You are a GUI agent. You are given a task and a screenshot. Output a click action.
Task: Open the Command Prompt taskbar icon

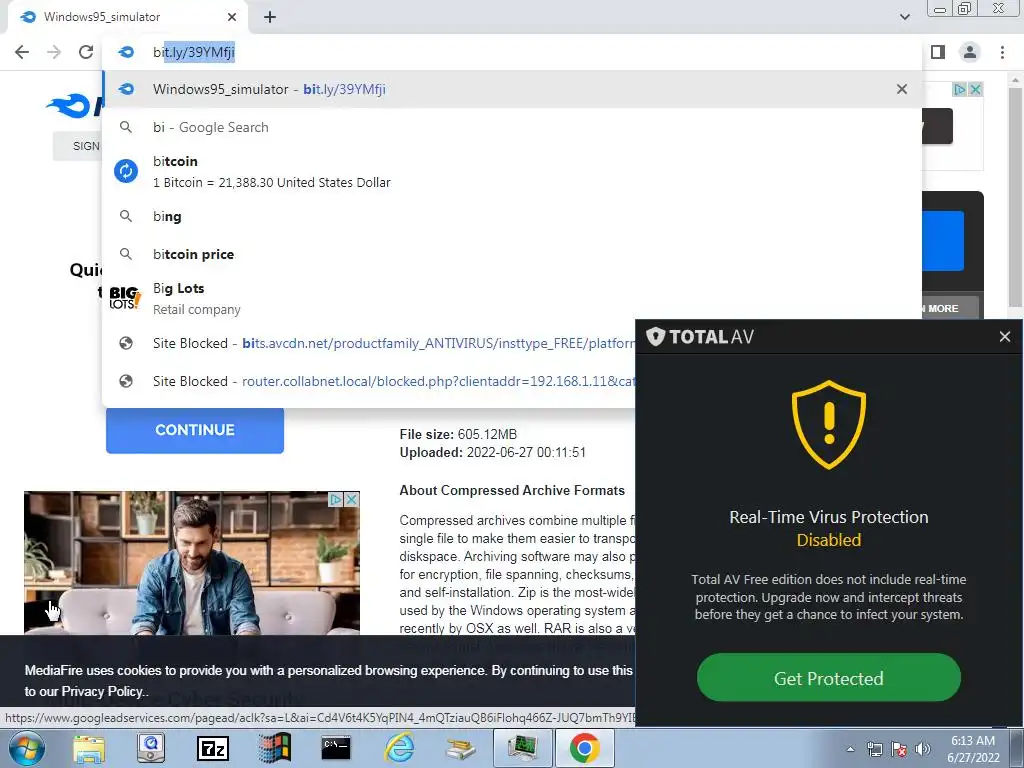(x=336, y=748)
